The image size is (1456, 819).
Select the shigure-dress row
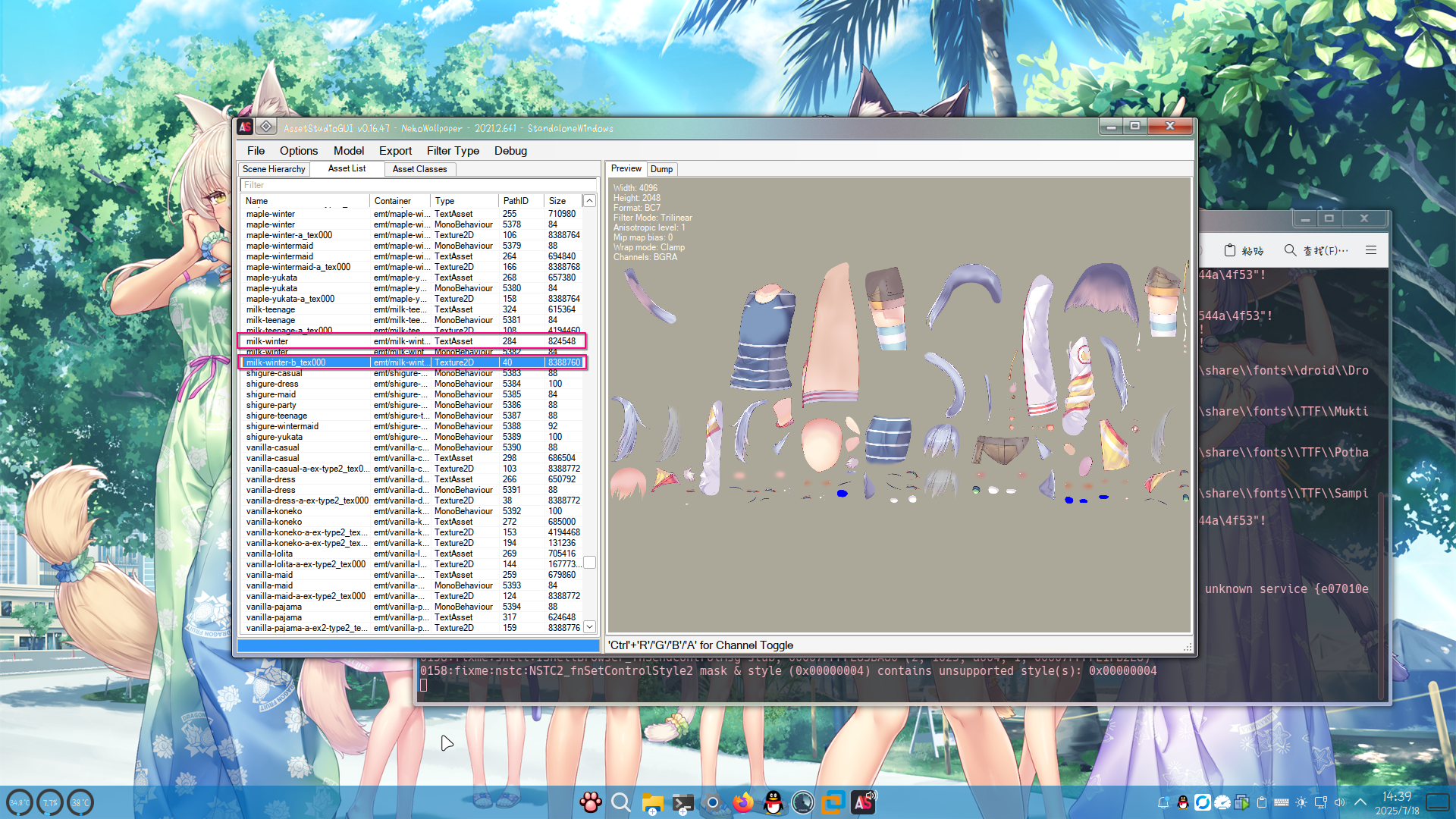click(x=412, y=384)
